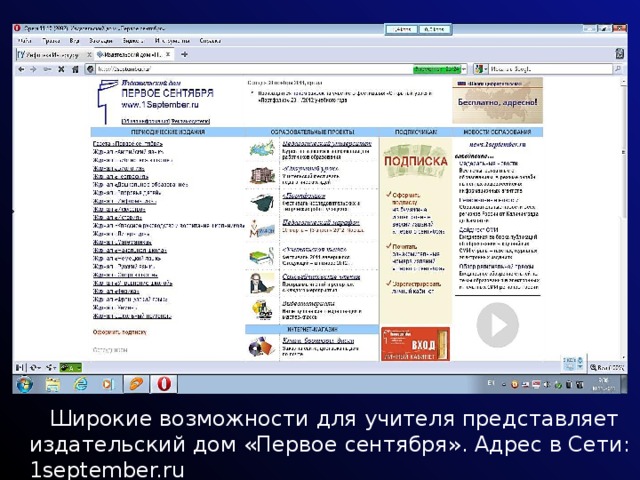Go back using the browser back arrow
Viewport: 640px width, 480px height.
(x=21, y=69)
